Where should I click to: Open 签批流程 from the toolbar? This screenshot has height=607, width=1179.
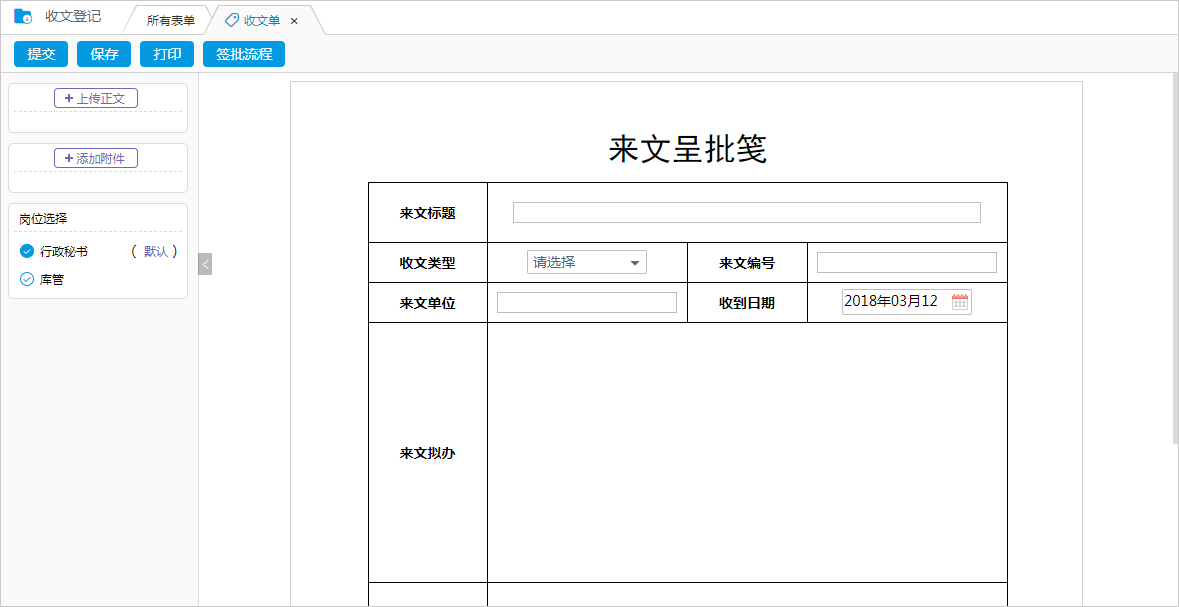[243, 54]
